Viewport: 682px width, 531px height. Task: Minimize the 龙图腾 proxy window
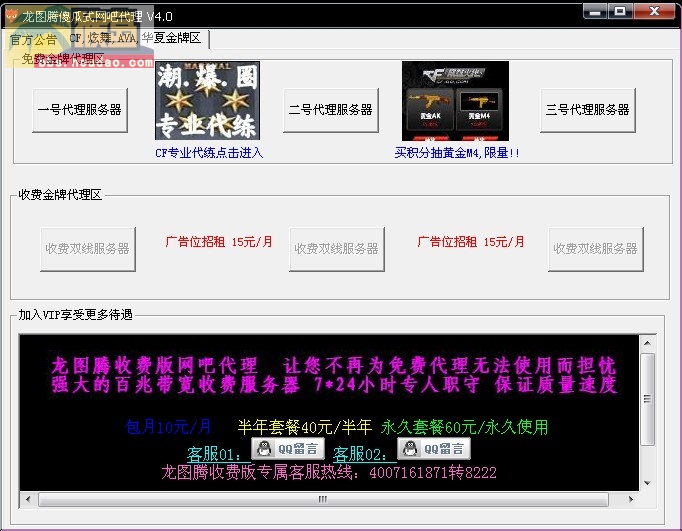(595, 11)
